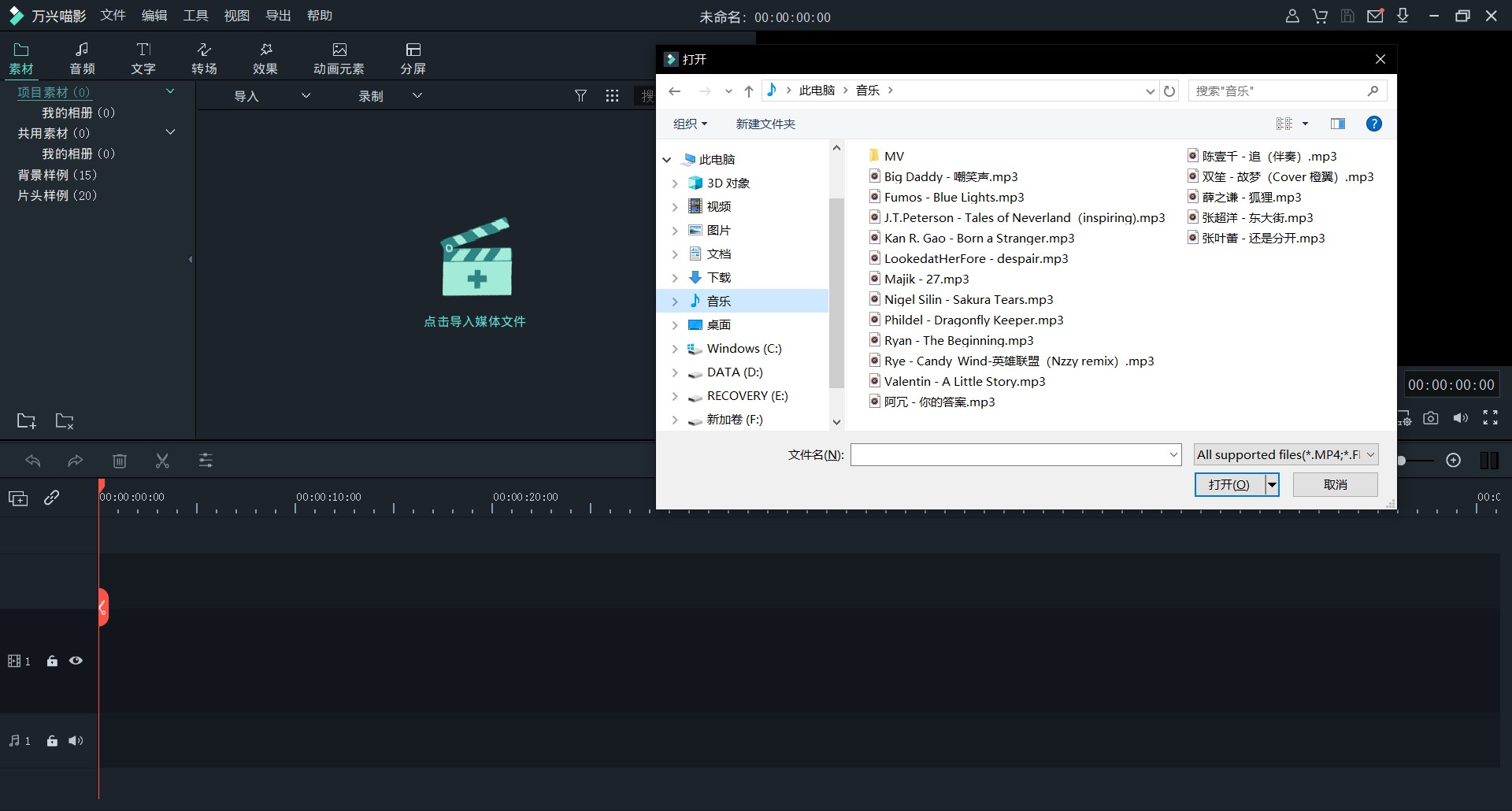Image resolution: width=1512 pixels, height=811 pixels.
Task: Click the add track icon on timeline
Action: (x=18, y=498)
